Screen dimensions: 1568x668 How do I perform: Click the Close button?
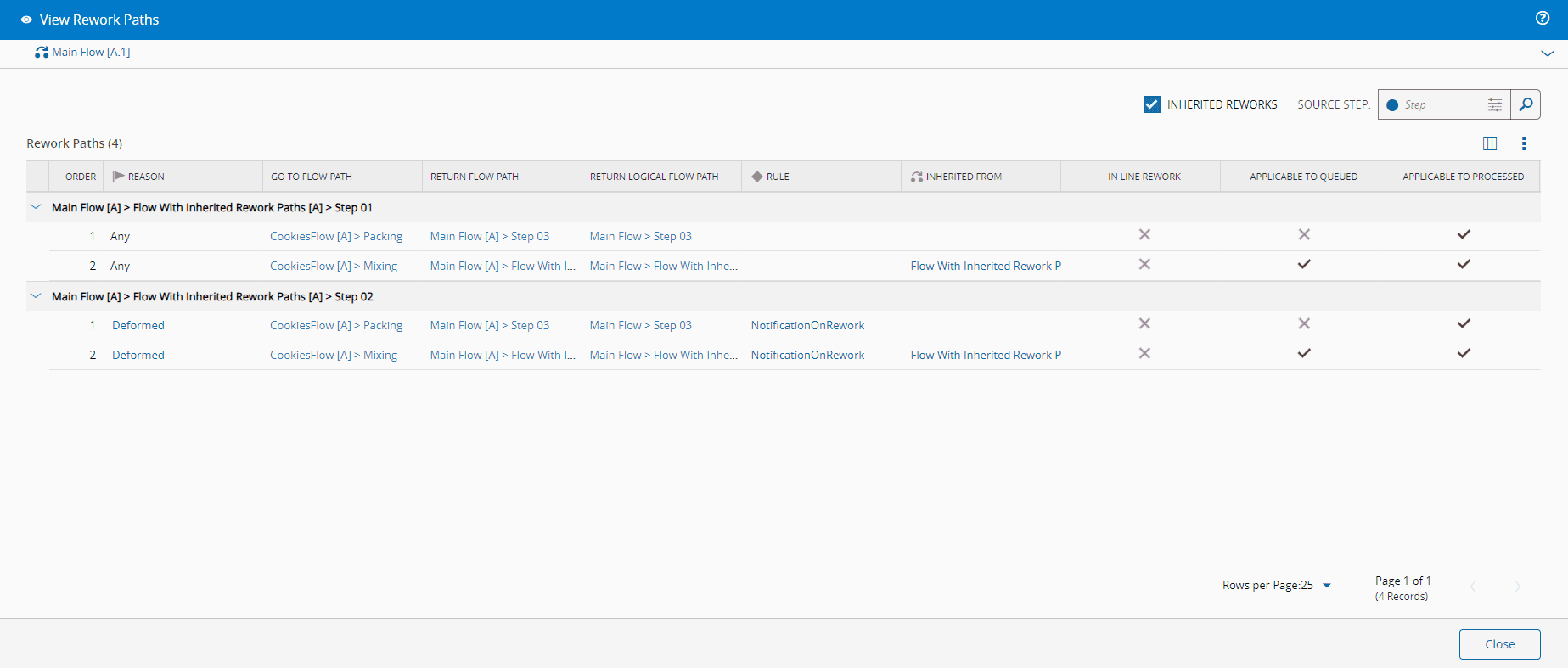1499,644
